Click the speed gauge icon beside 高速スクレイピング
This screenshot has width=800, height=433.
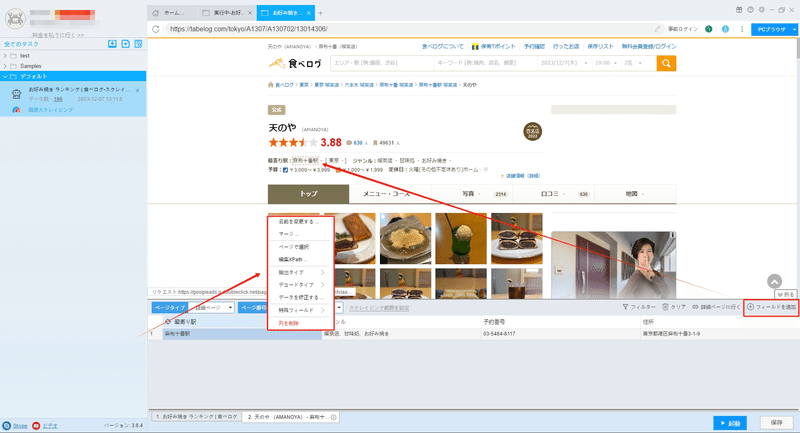click(16, 110)
